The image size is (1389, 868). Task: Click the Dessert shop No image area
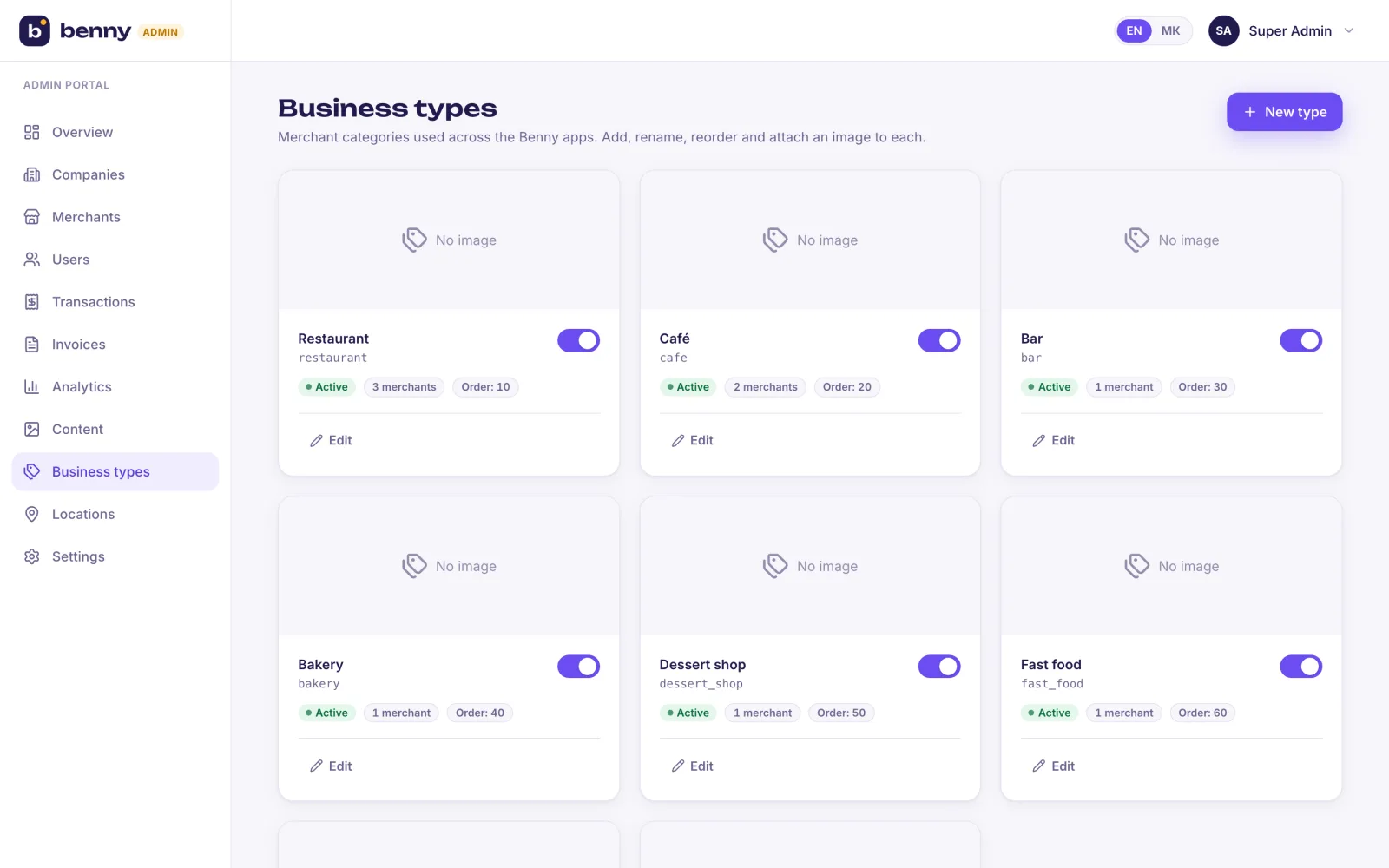pos(810,566)
